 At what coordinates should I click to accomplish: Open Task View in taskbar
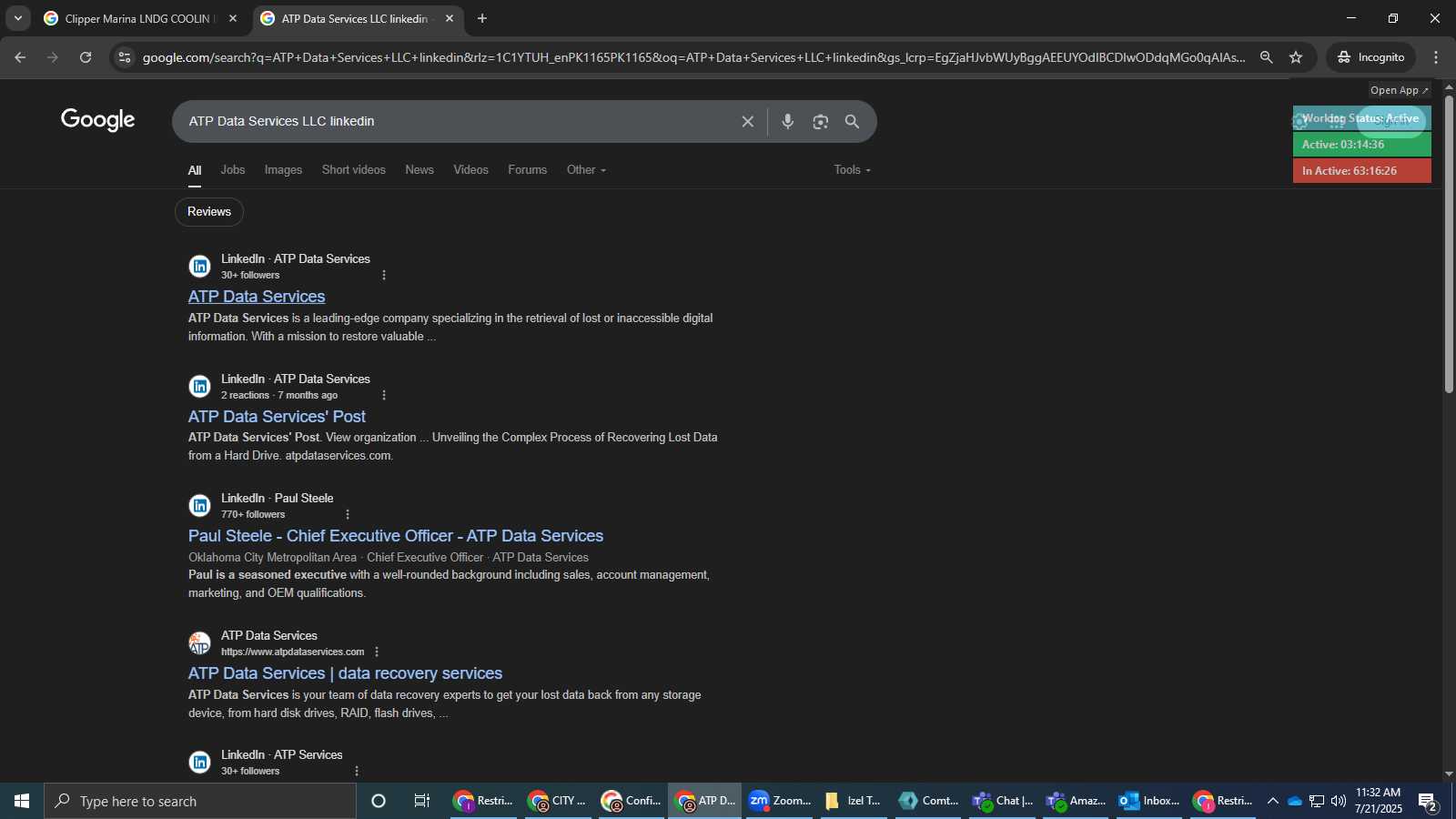tap(421, 801)
